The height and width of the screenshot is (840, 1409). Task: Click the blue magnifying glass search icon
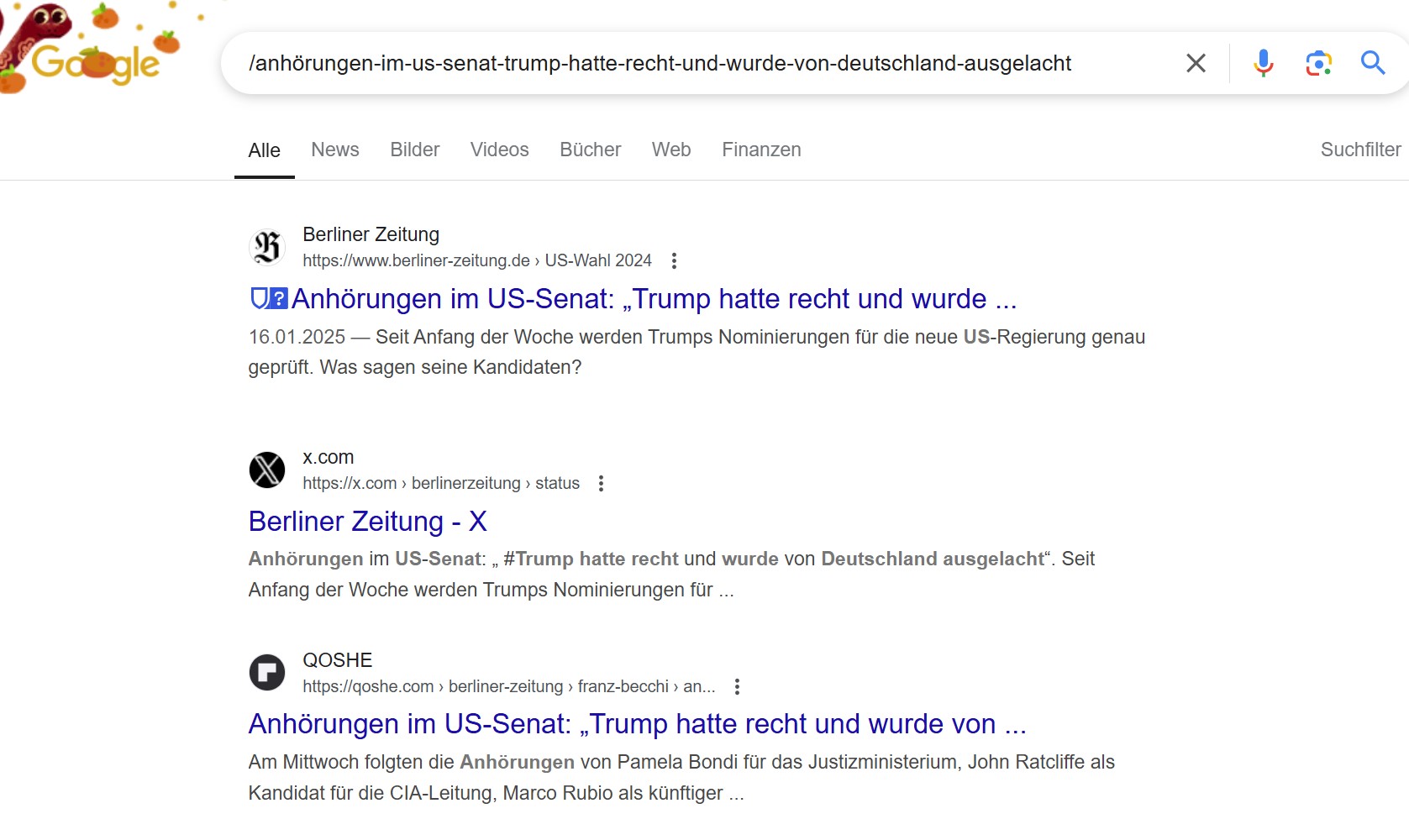[1373, 63]
